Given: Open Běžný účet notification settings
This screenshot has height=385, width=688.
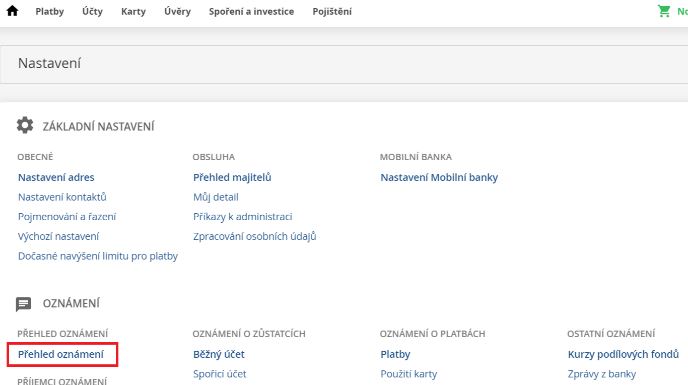Looking at the screenshot, I should (x=219, y=354).
